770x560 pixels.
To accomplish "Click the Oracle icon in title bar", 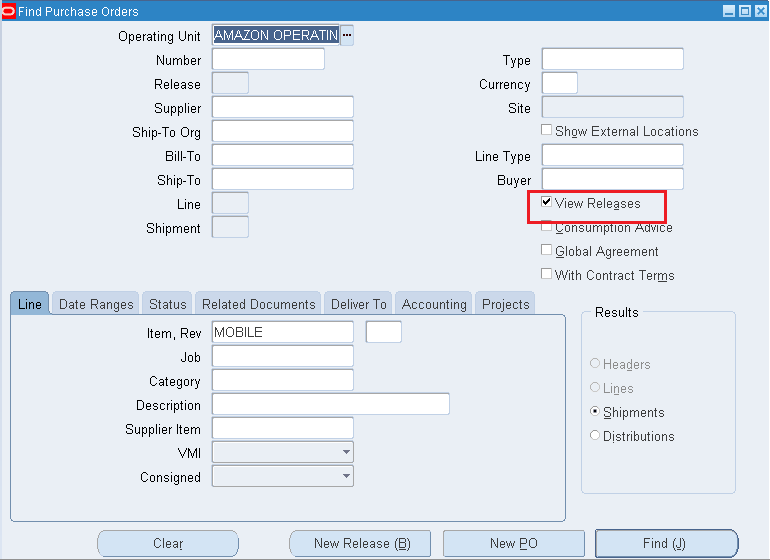I will click(x=9, y=11).
